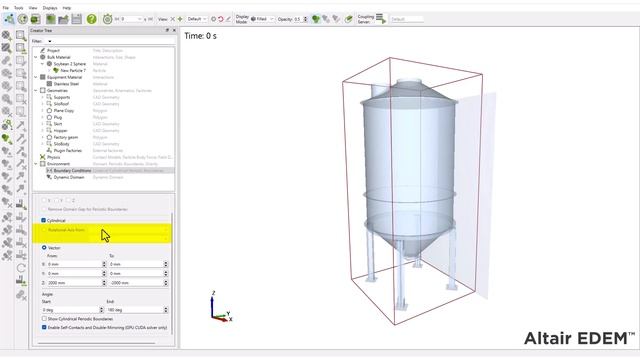
Task: Click the View X axis icon
Action: pos(172,19)
